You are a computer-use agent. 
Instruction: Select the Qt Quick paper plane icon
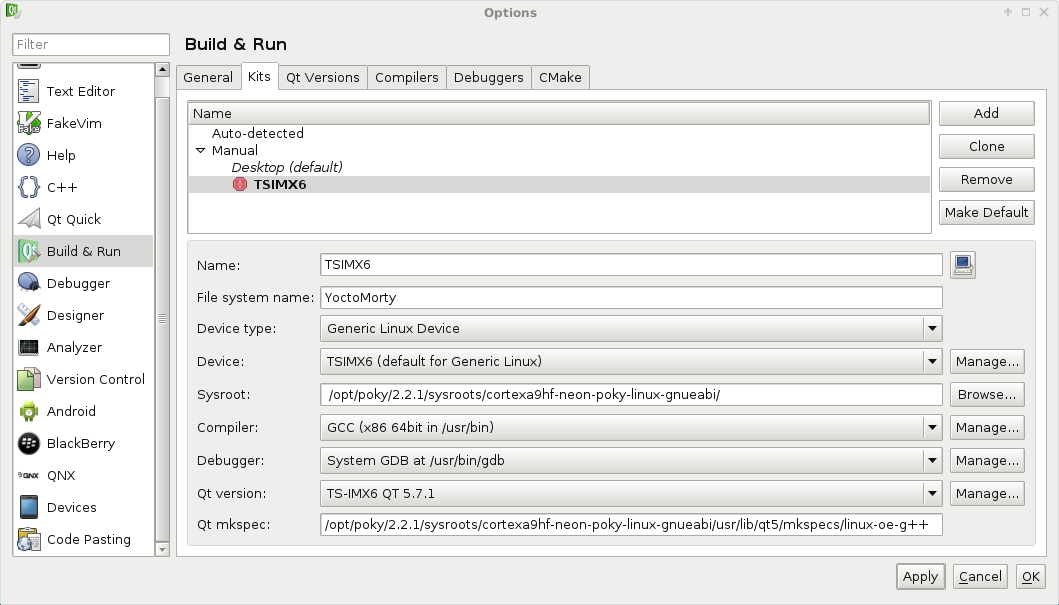(x=28, y=219)
